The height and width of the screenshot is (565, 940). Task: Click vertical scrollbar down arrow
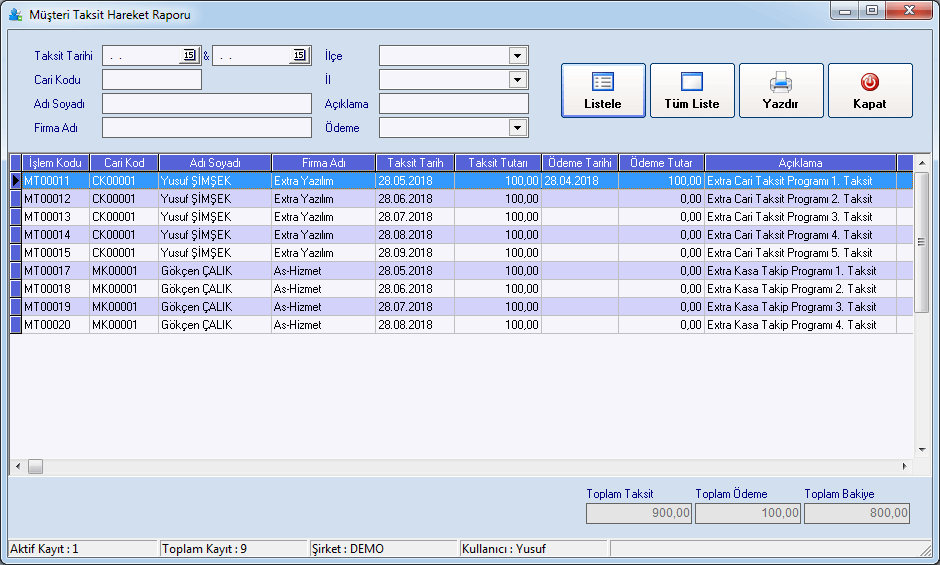pyautogui.click(x=922, y=450)
